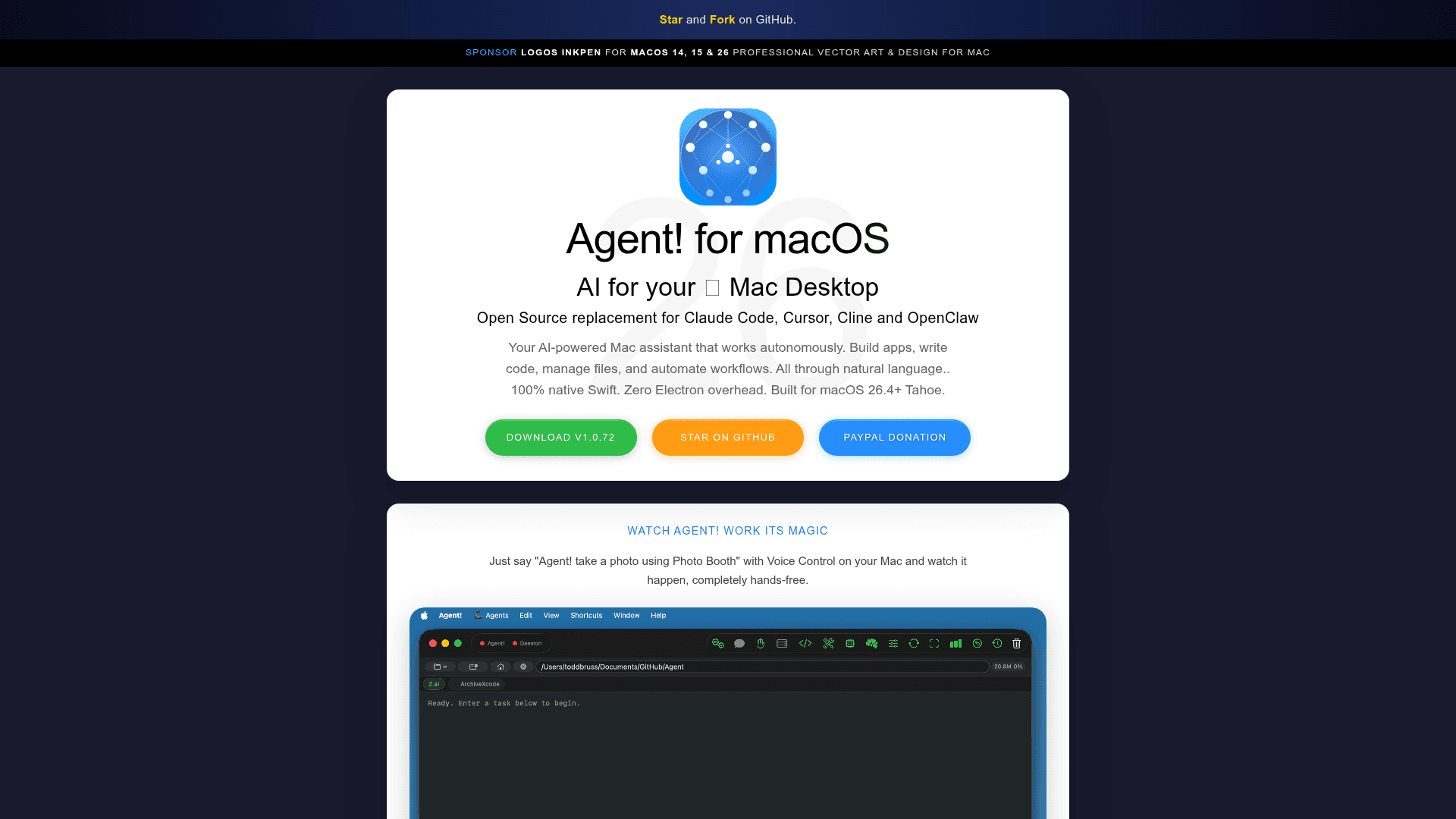Image resolution: width=1456 pixels, height=819 pixels.
Task: Clear output using the trash icon
Action: [x=1017, y=643]
